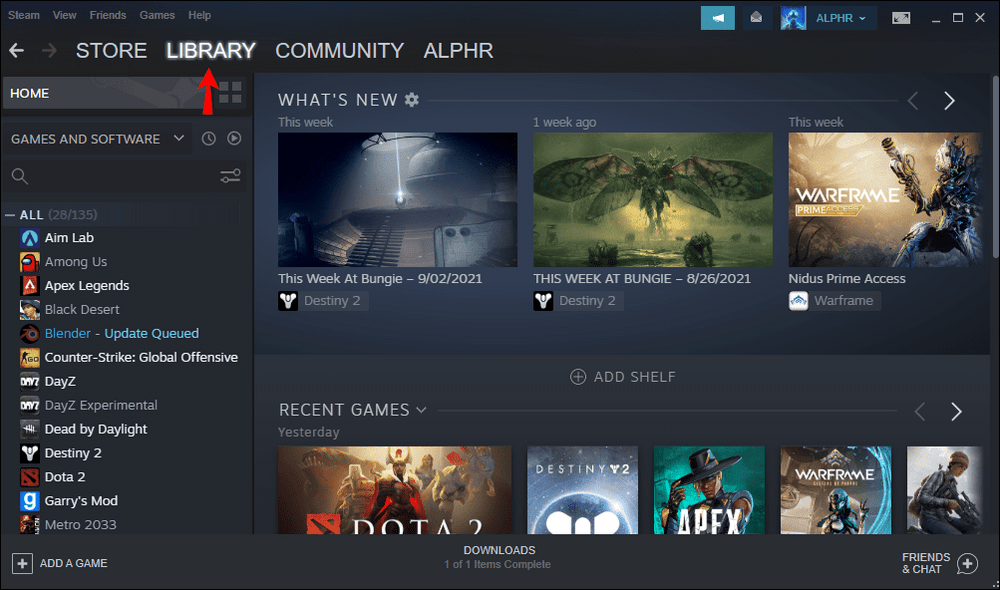Viewport: 1000px width, 590px height.
Task: Go back with the left arrow
Action: tap(17, 50)
